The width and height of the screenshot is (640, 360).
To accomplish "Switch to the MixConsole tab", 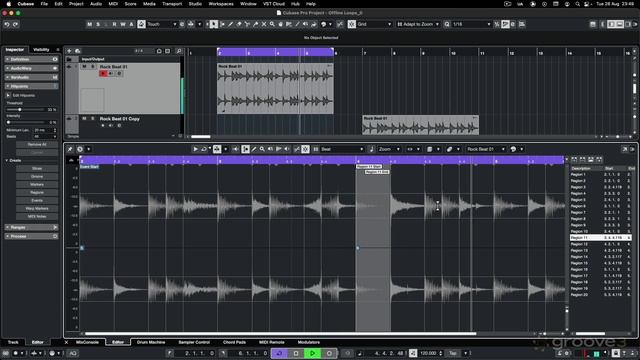I will pyautogui.click(x=87, y=342).
